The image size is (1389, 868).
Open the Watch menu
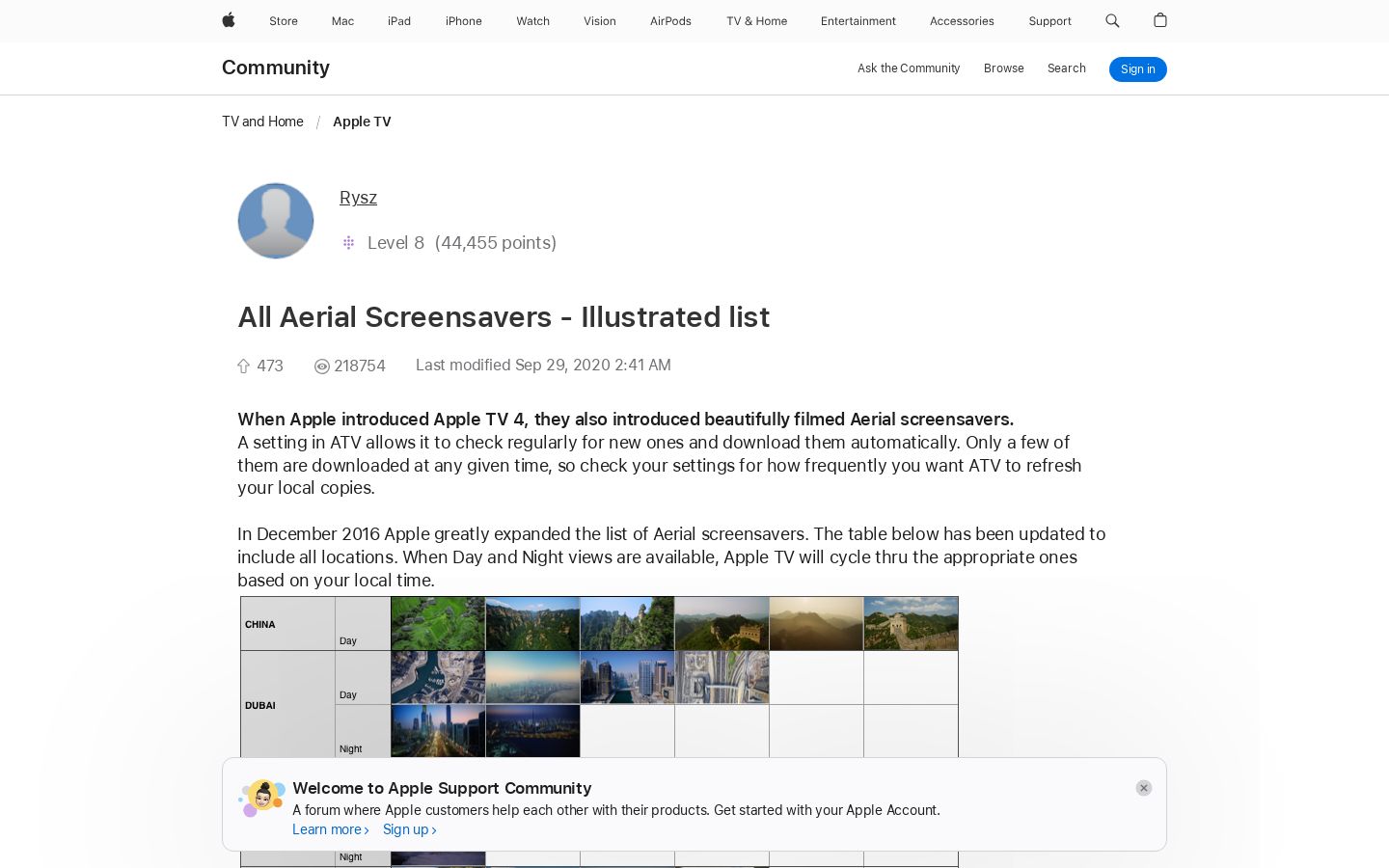tap(533, 21)
